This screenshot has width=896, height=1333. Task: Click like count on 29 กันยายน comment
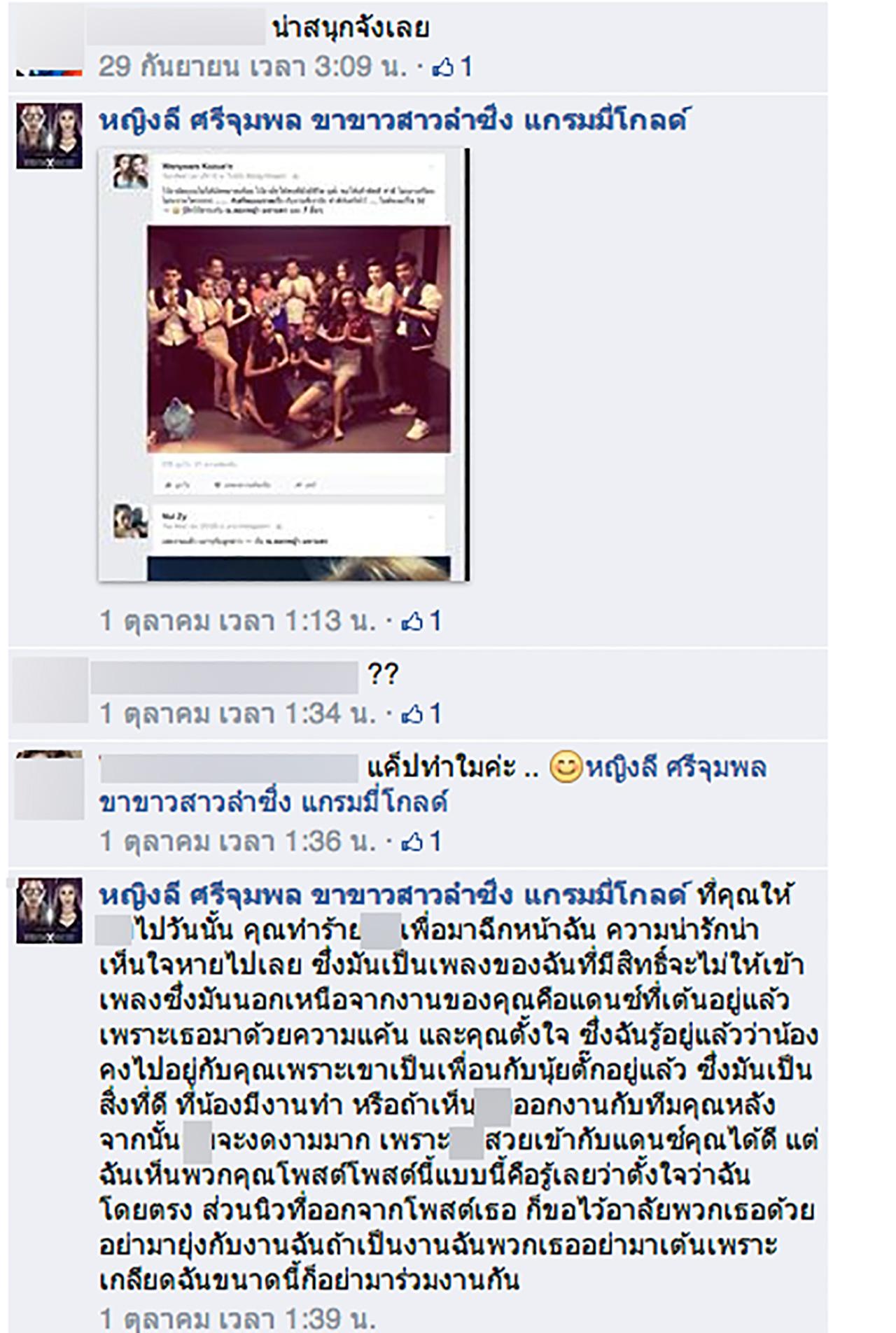(465, 67)
